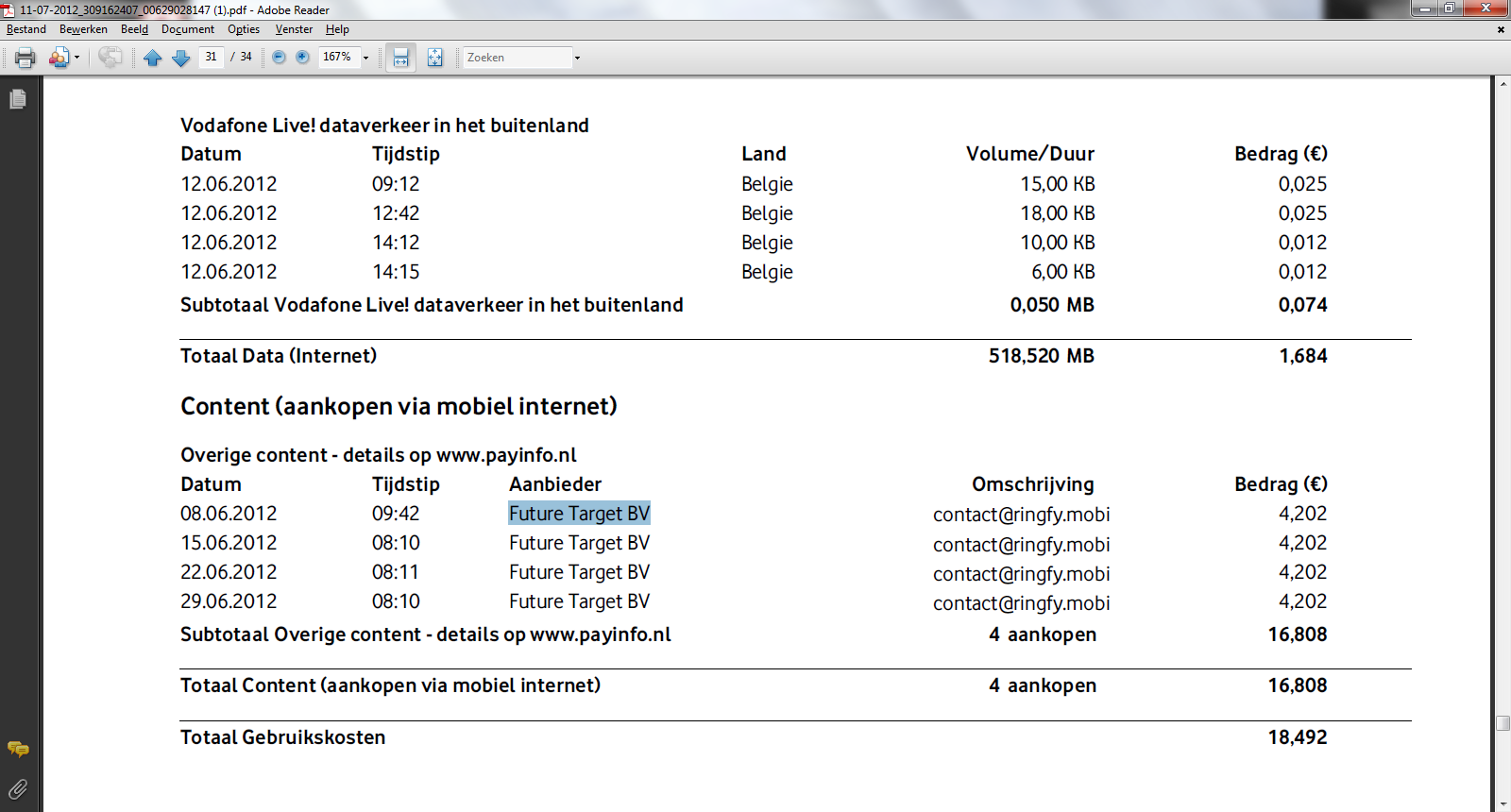Expand the Zoeken search options dropdown

click(x=577, y=59)
